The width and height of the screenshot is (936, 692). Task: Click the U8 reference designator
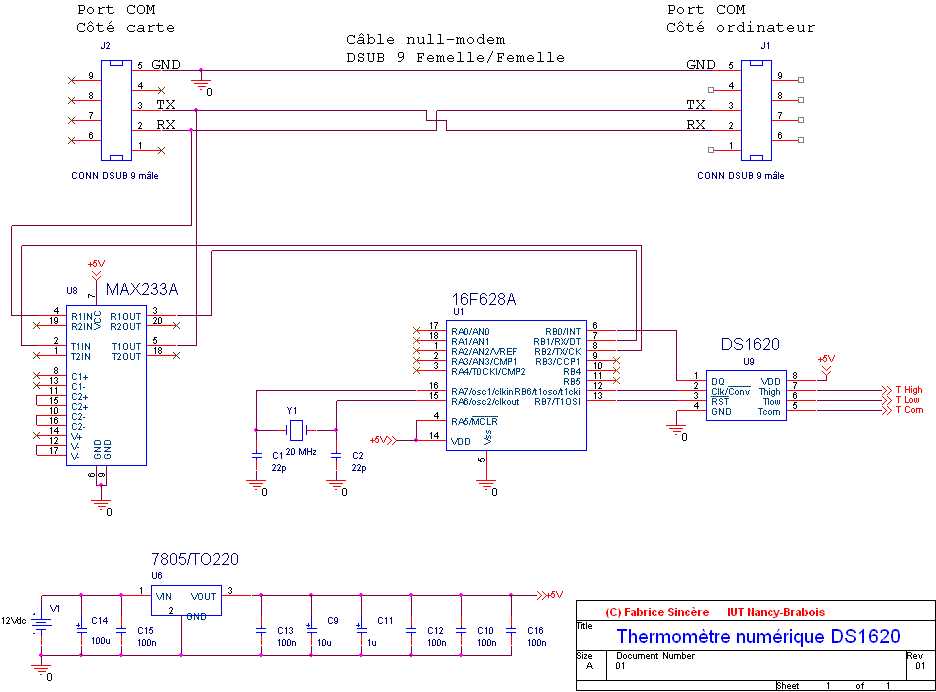point(72,291)
